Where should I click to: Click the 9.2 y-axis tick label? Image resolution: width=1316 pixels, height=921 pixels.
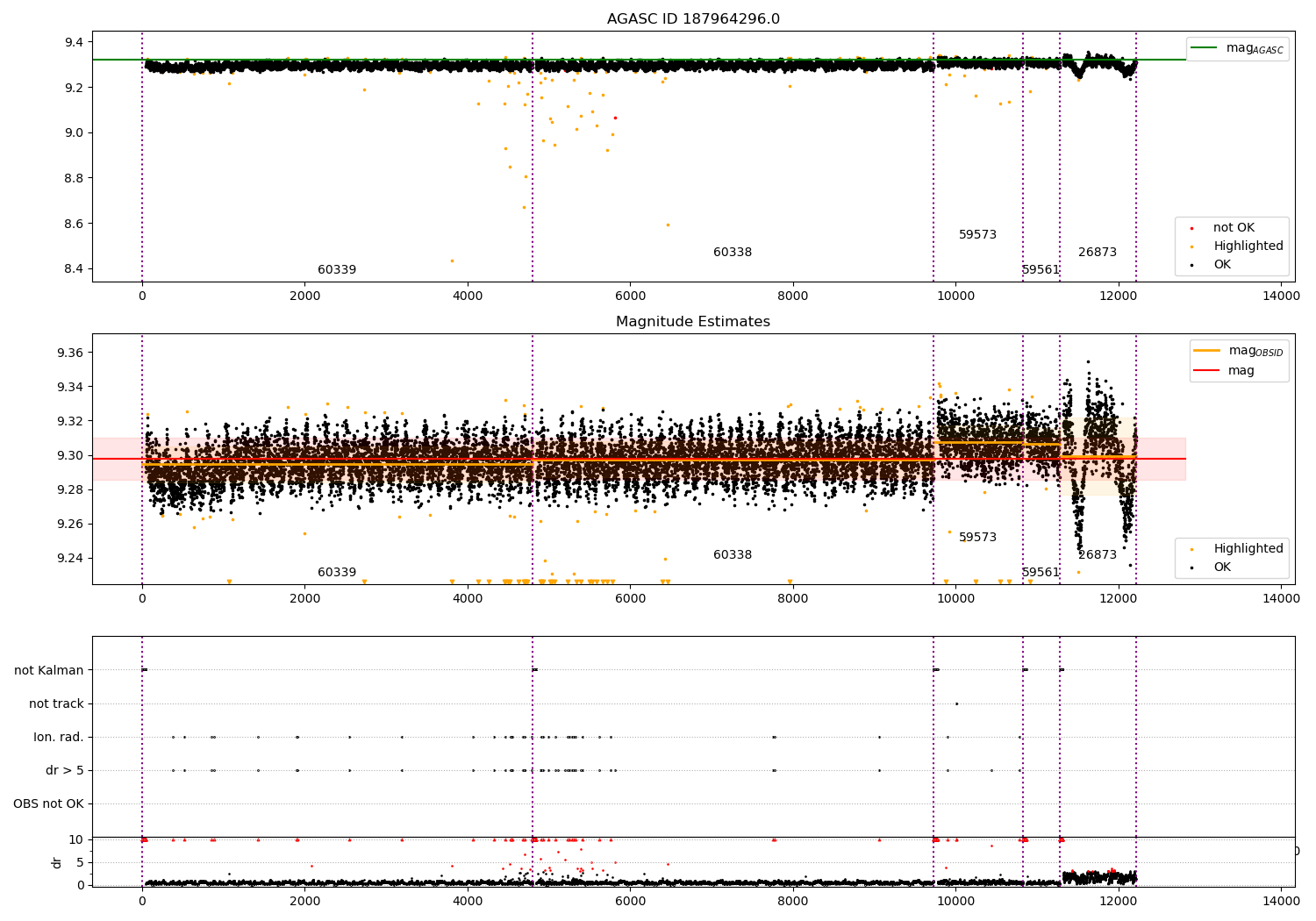(75, 88)
